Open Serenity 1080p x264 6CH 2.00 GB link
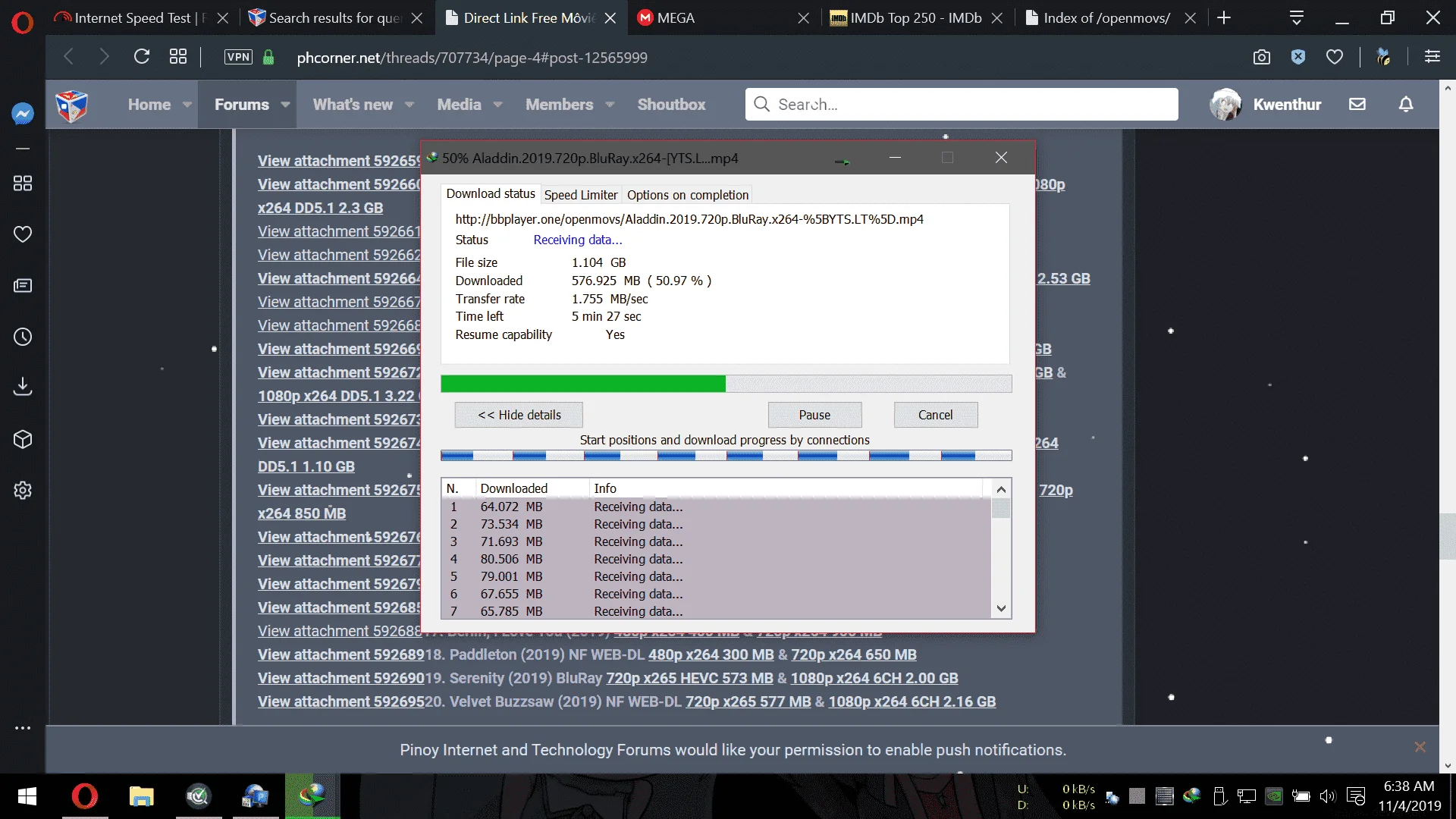 tap(874, 678)
